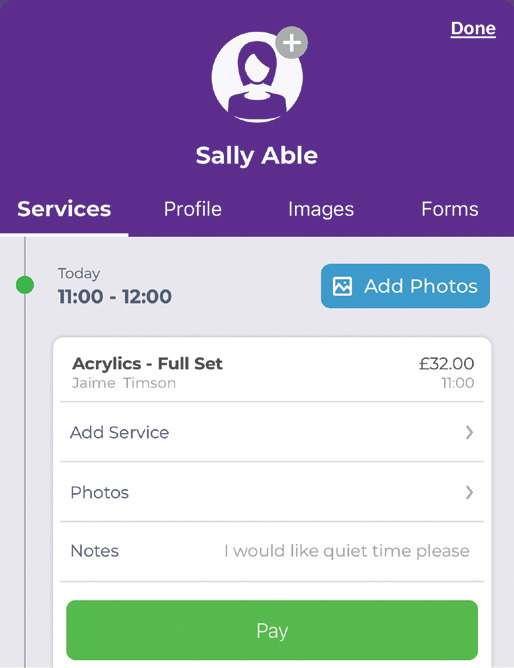This screenshot has height=668, width=514.
Task: Open Add Service via its chevron arrow
Action: click(469, 432)
